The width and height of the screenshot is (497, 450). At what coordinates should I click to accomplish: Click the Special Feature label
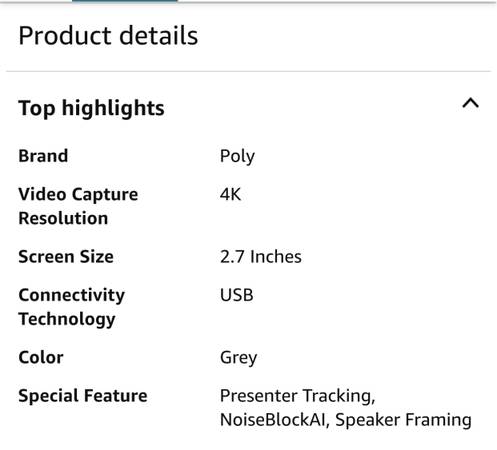tap(83, 396)
